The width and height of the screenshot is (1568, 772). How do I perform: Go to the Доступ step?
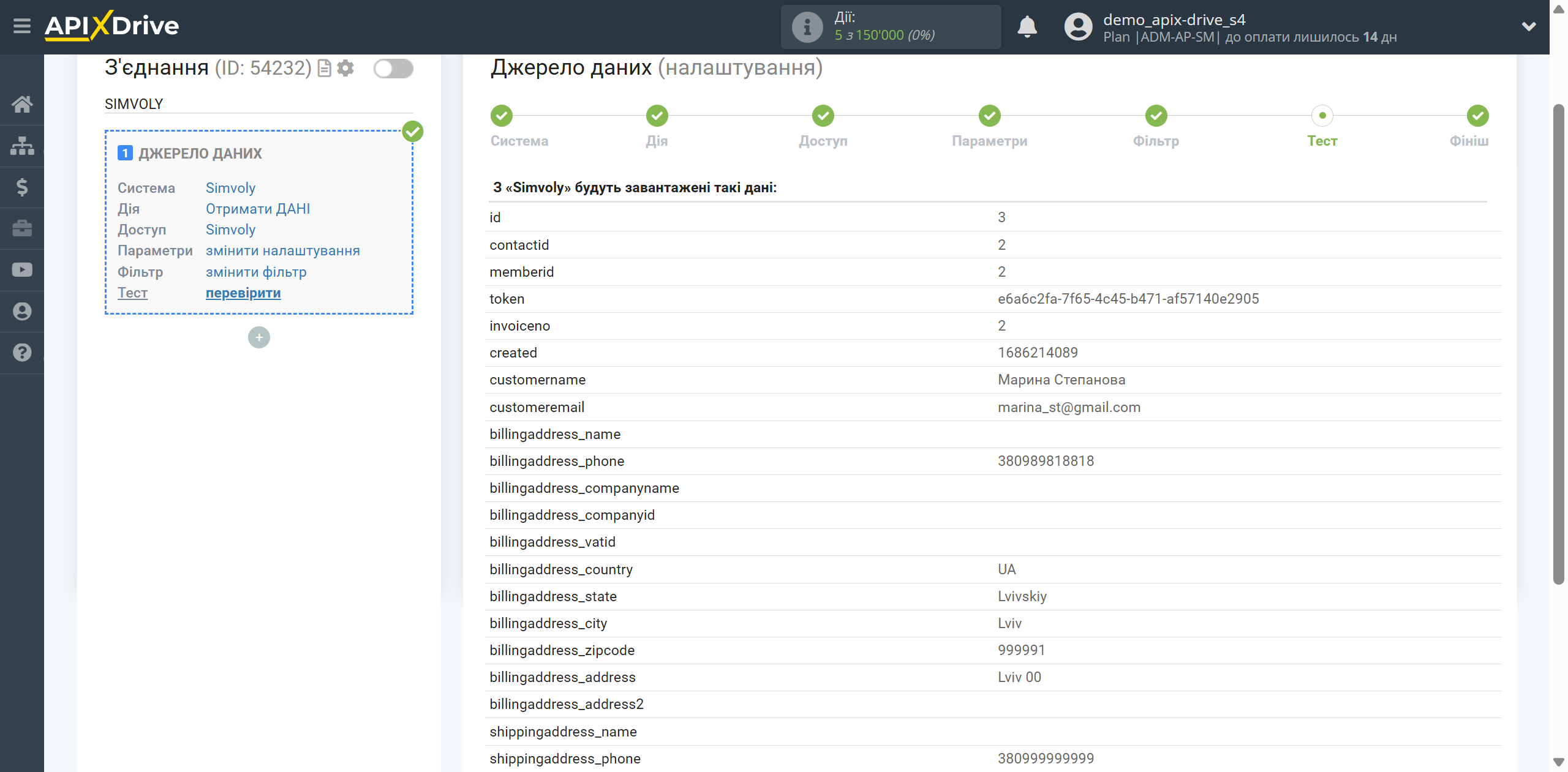[823, 116]
